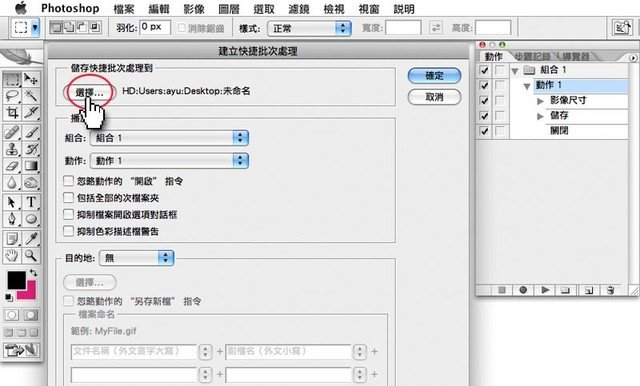Screen dimensions: 640x386
Task: Click Jump to ImageReady at toolbox bottom
Action: 21,350
